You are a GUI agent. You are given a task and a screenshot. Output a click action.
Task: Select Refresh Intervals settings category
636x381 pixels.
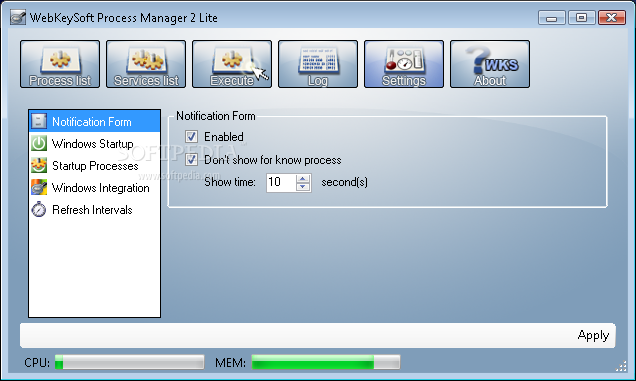[x=95, y=209]
